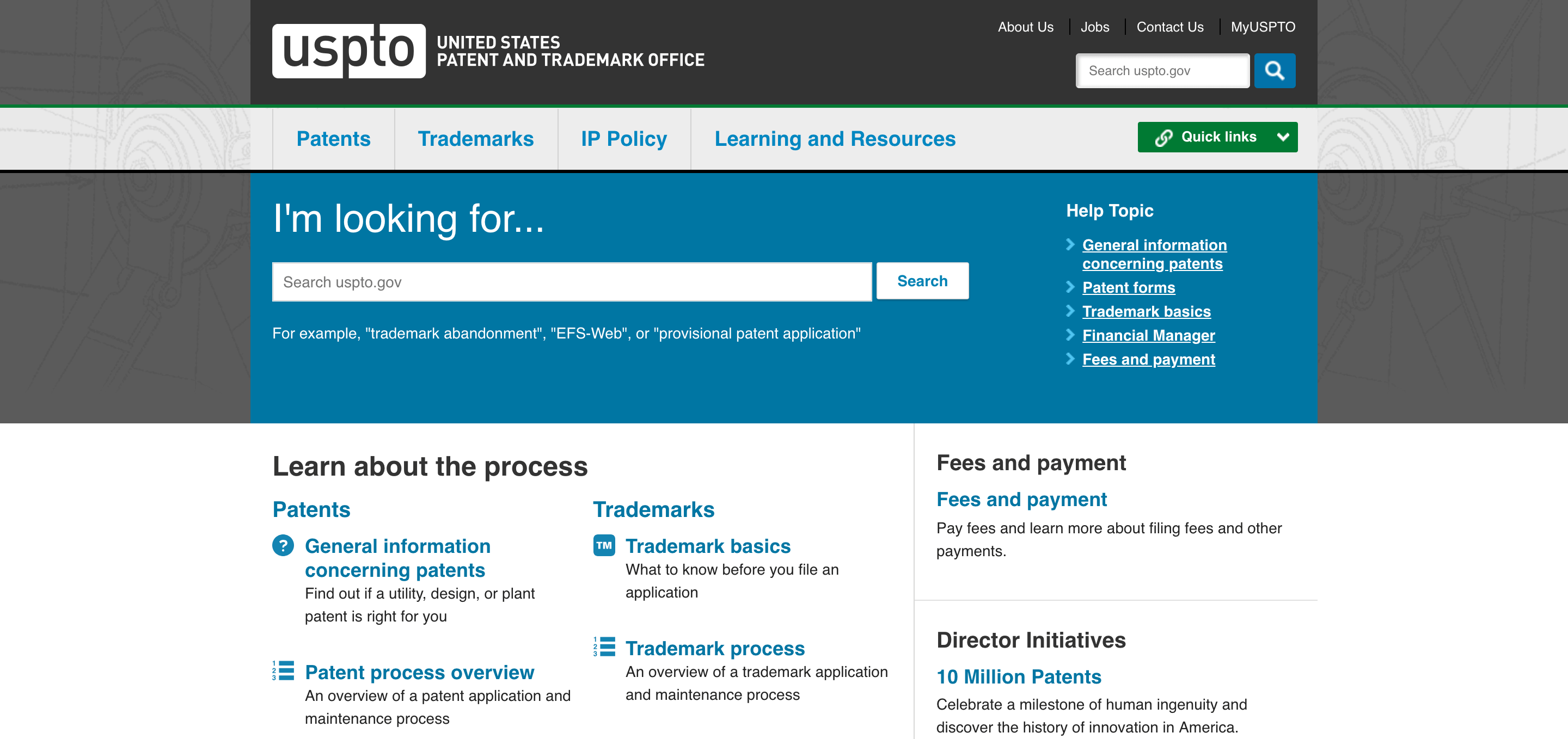
Task: Click the chain link icon on Quick links
Action: 1163,138
